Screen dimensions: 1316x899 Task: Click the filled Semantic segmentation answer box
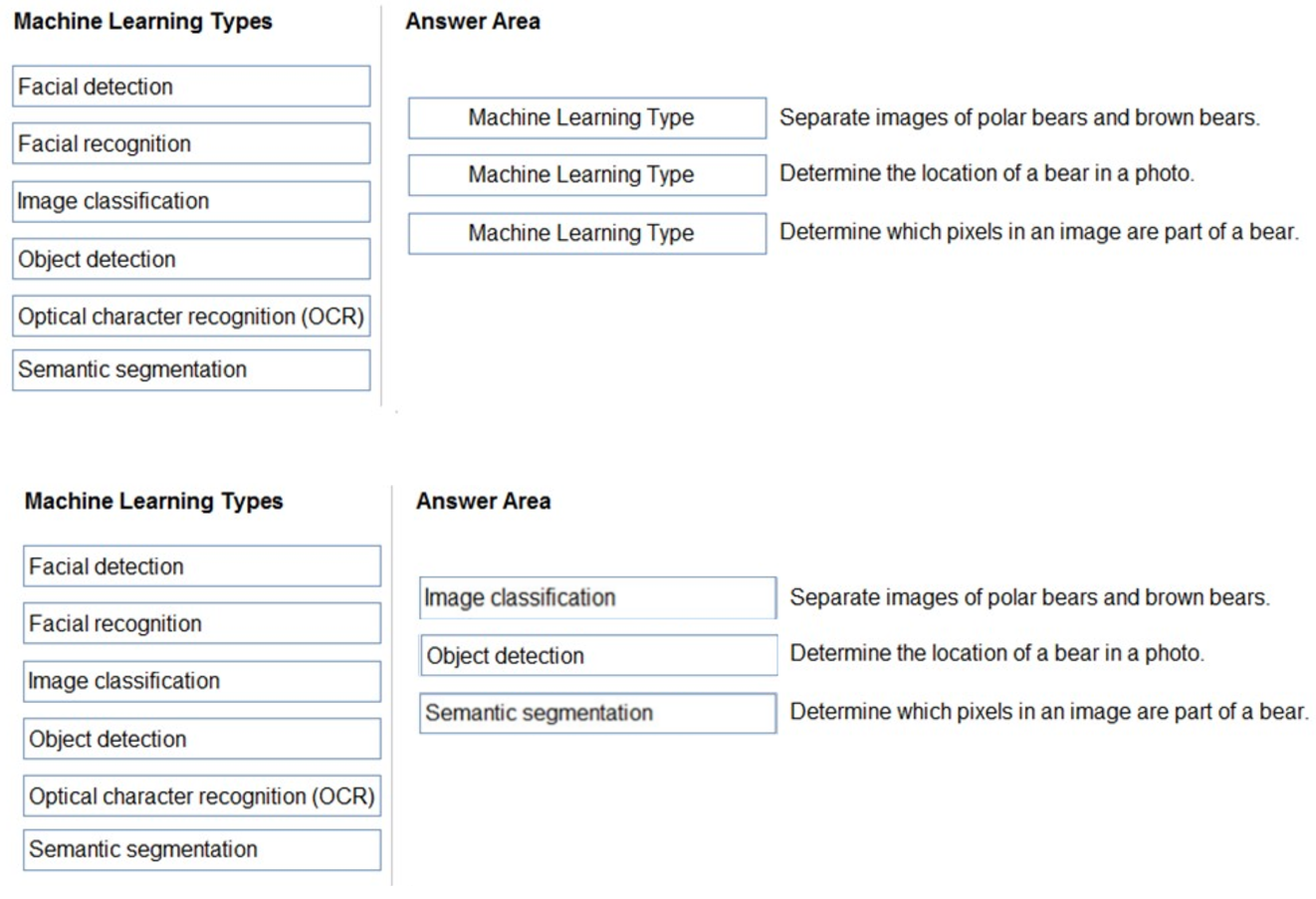tap(597, 713)
